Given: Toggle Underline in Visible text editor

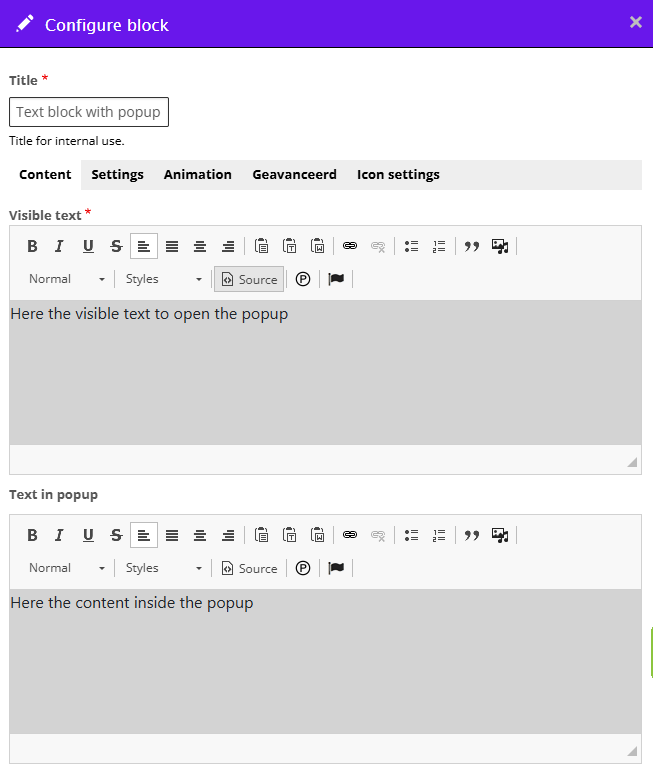Looking at the screenshot, I should (x=88, y=246).
